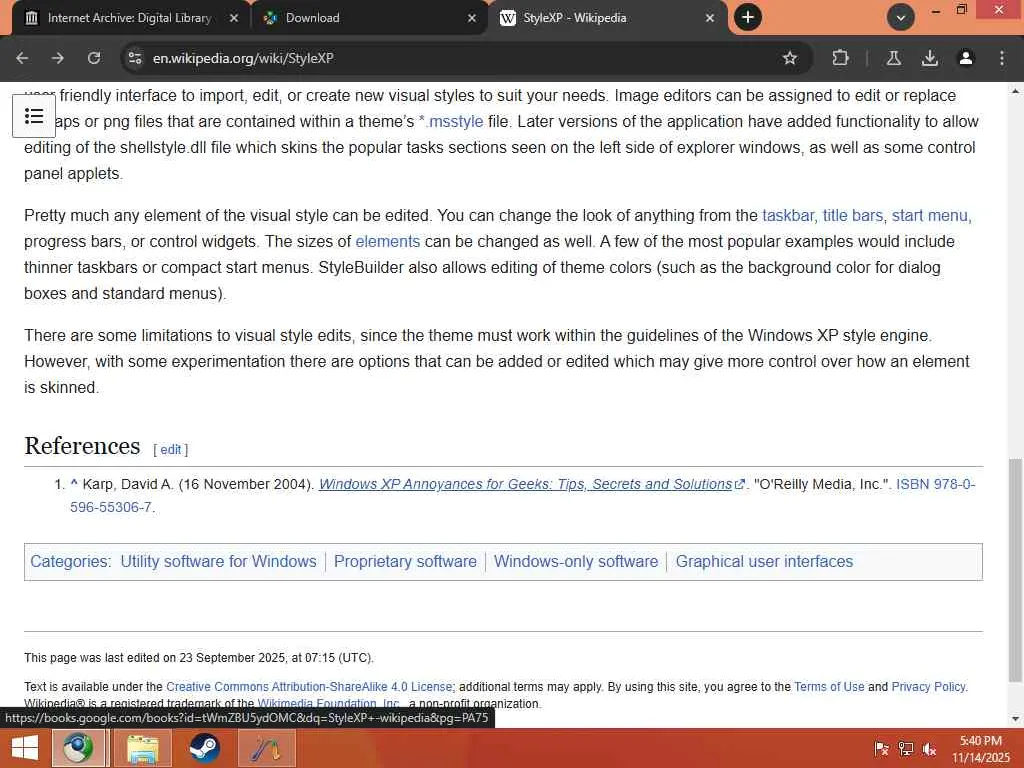Go back to the previous page

tap(22, 58)
